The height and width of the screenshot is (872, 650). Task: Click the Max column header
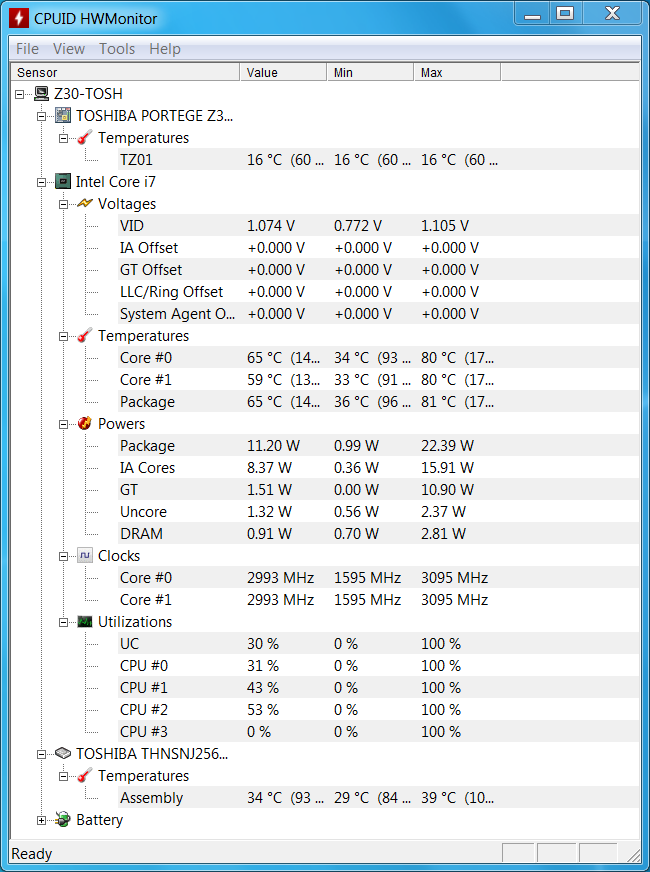coord(457,72)
